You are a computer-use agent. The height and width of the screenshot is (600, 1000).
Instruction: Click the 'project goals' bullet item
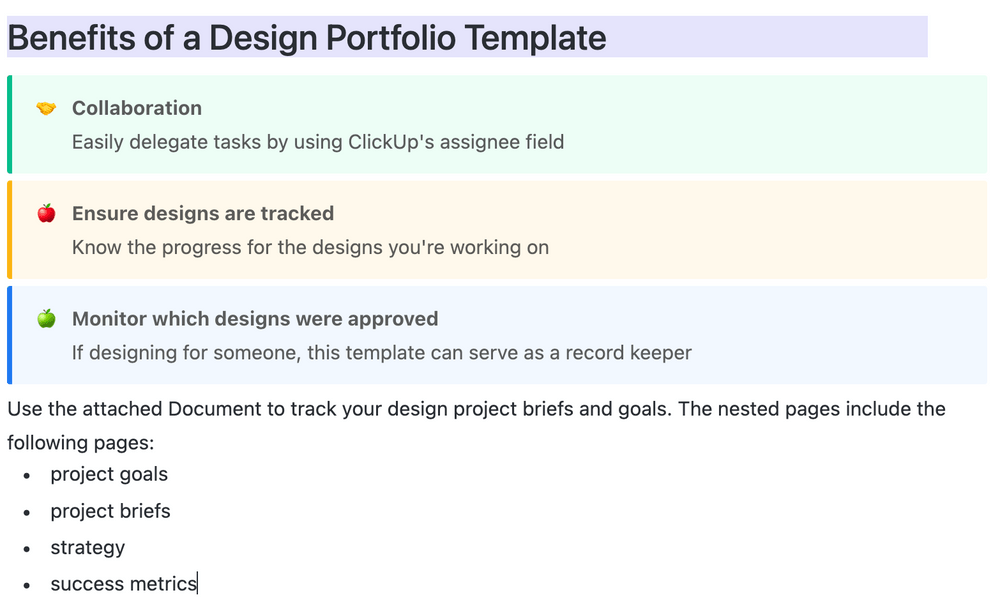pos(109,474)
